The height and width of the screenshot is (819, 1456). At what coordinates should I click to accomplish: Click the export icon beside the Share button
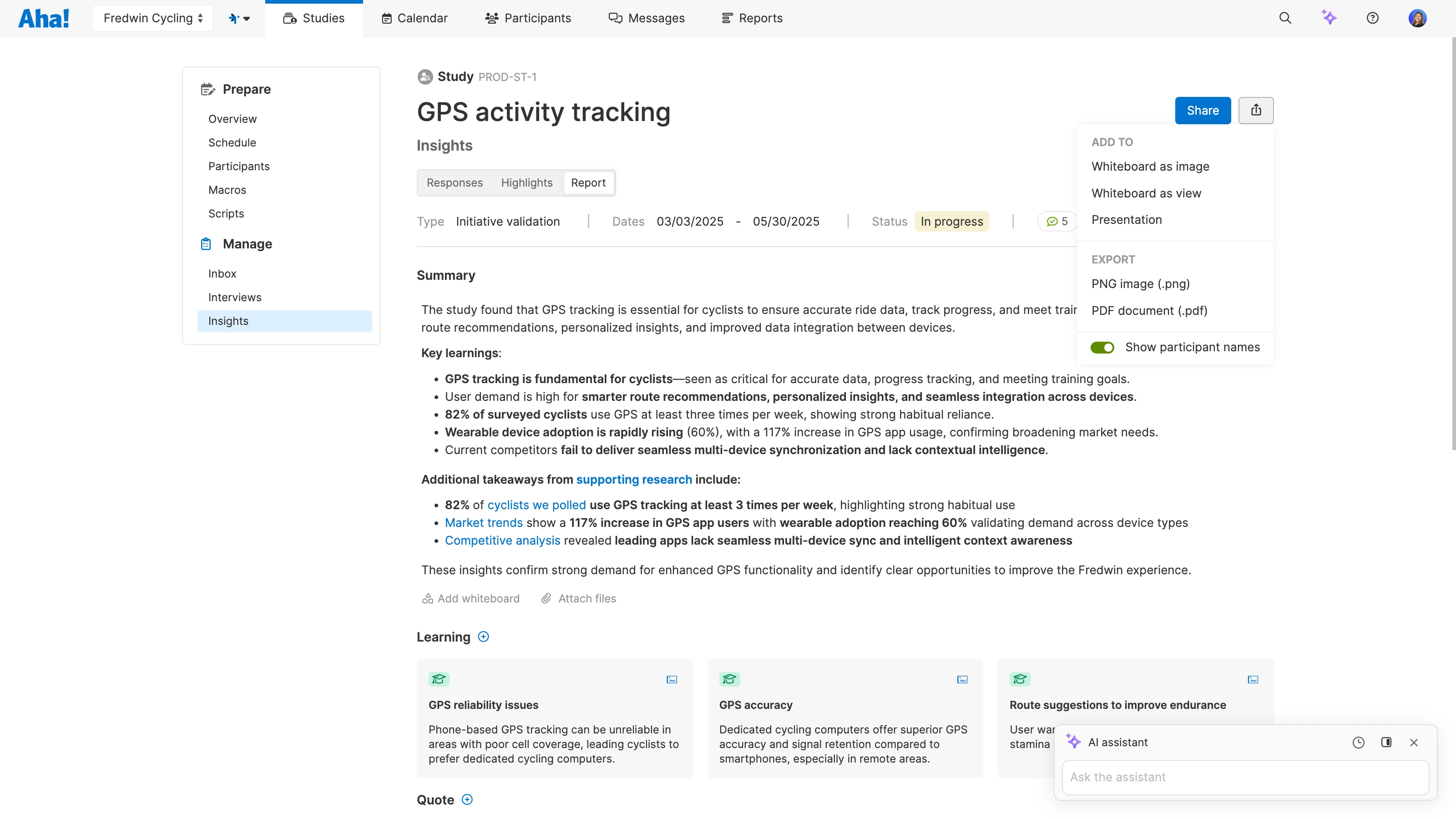click(x=1256, y=110)
